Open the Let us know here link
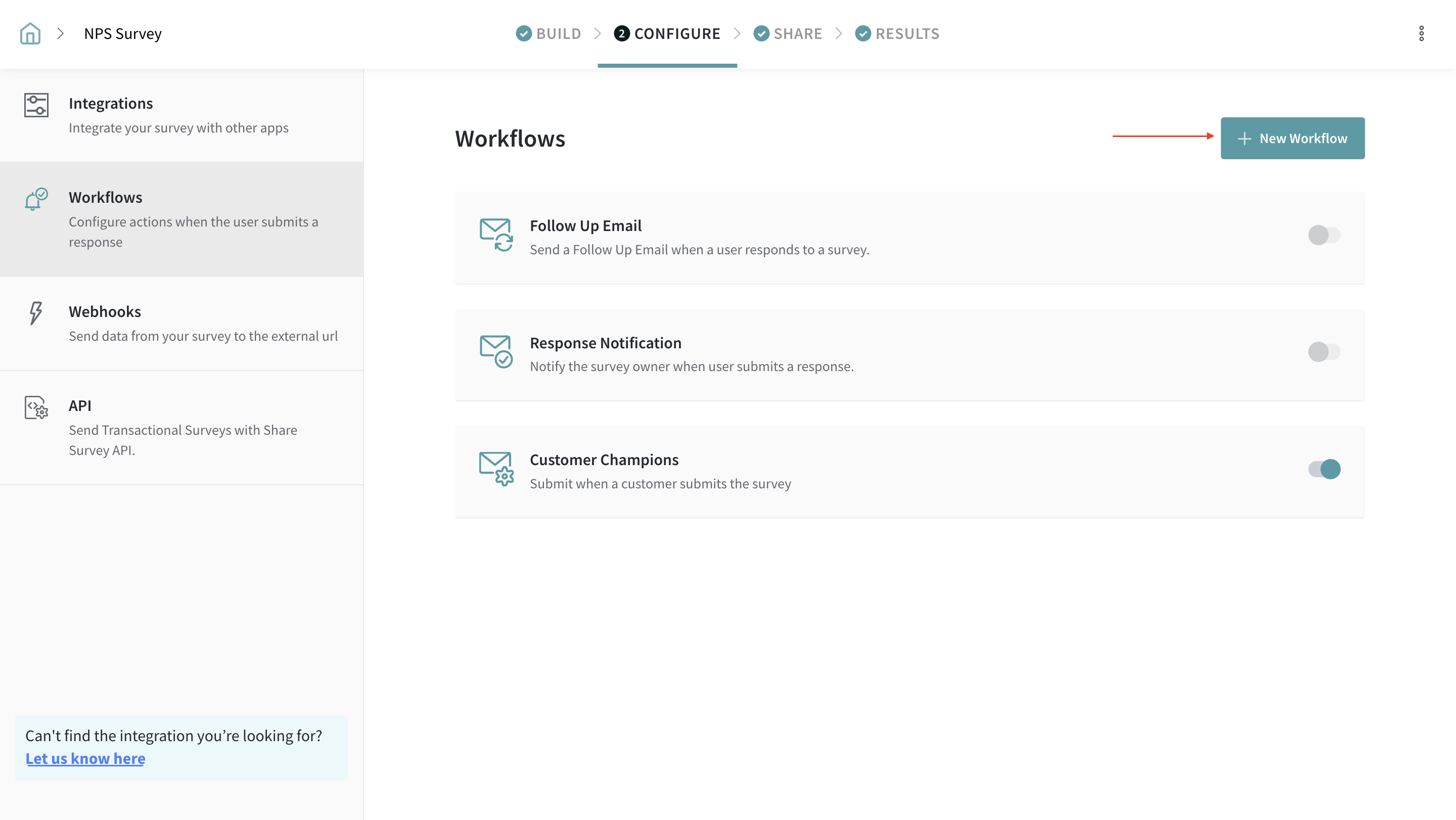 85,758
